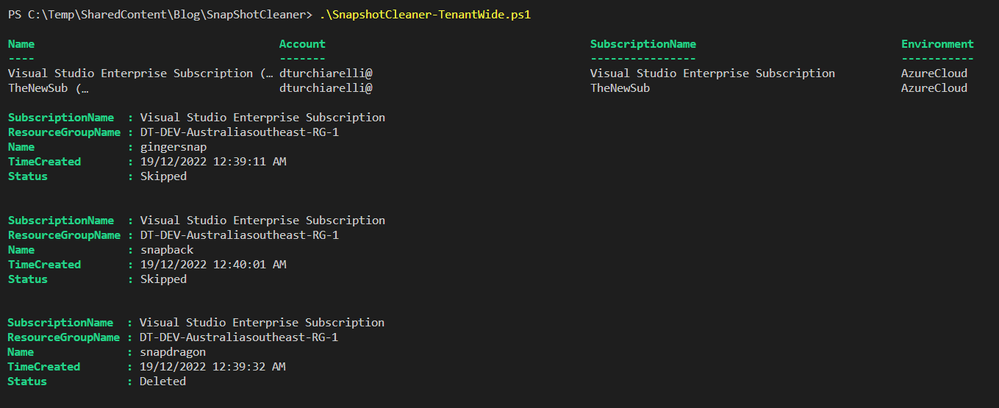Click the 12:40:01 AM TimeCreated value
999x408 pixels.
[x=213, y=264]
